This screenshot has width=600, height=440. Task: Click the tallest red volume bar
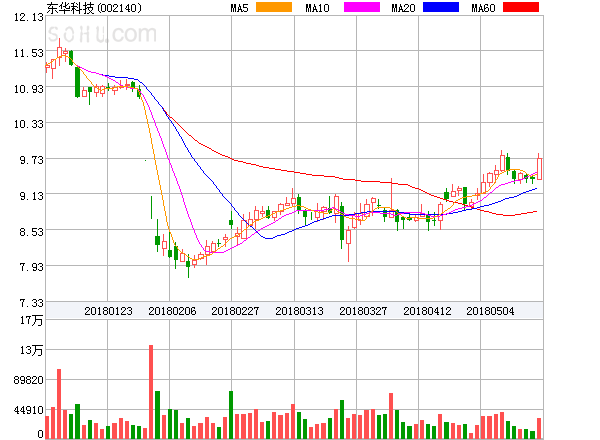coord(151,392)
